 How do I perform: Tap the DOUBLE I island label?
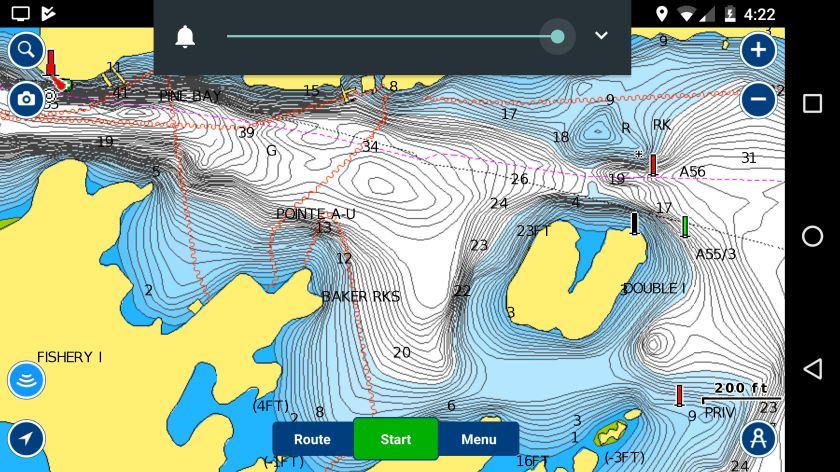(654, 288)
